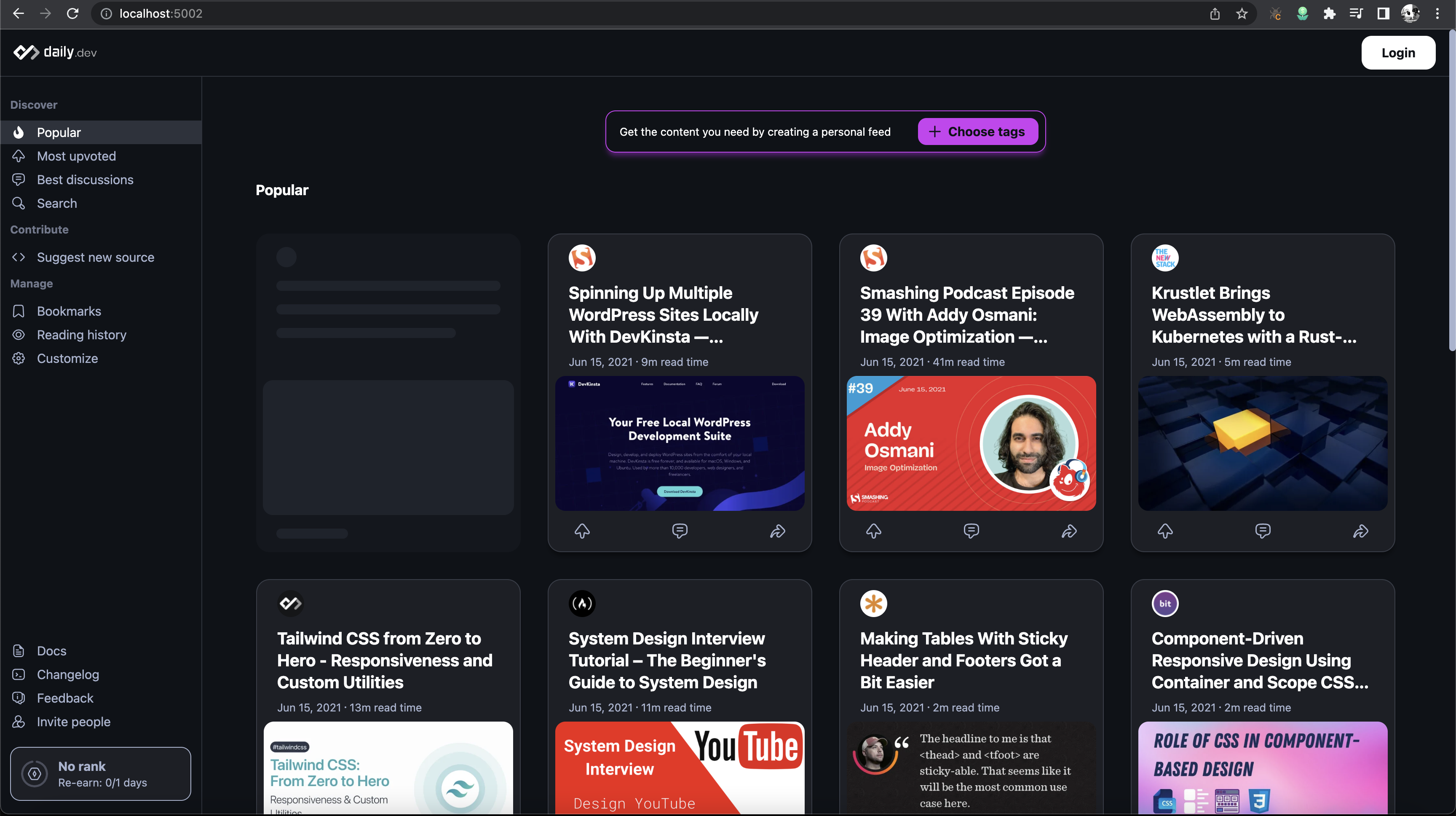
Task: Open the Customize settings sidebar item
Action: [67, 359]
